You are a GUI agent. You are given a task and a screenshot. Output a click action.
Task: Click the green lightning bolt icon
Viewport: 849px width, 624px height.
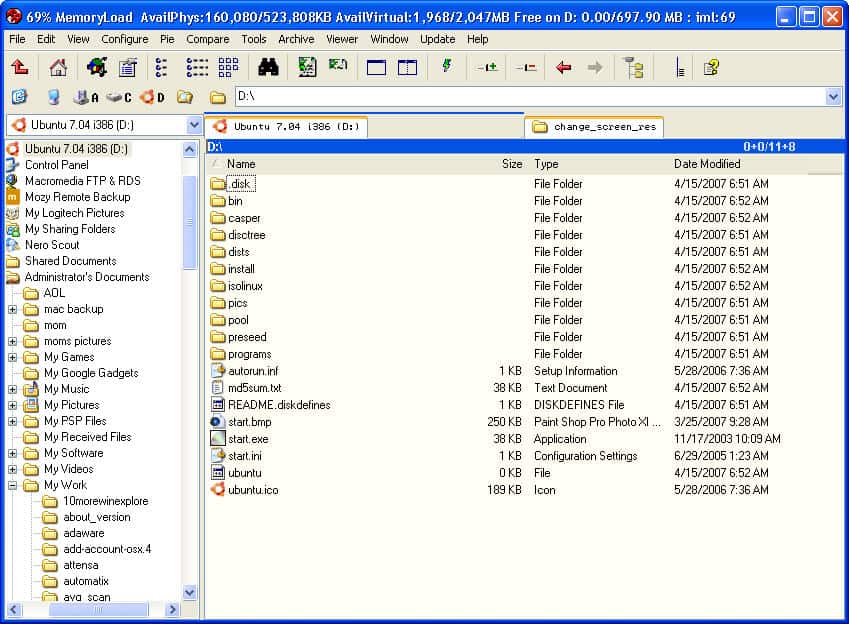pos(446,68)
